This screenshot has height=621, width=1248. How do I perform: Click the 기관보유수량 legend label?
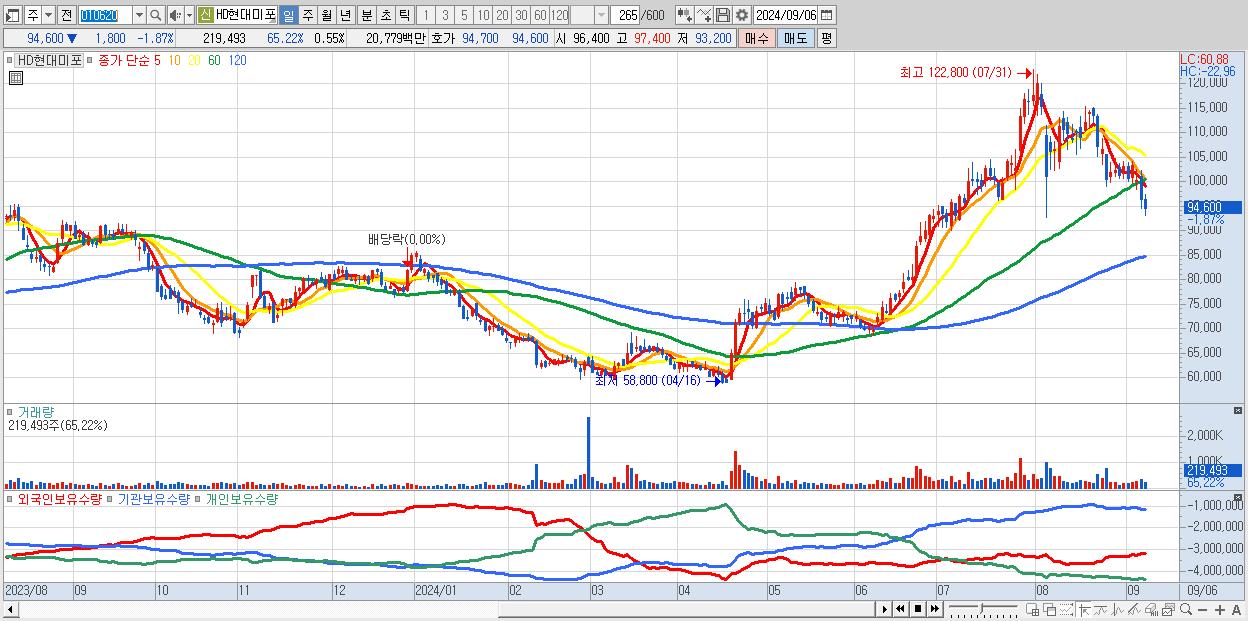(152, 498)
